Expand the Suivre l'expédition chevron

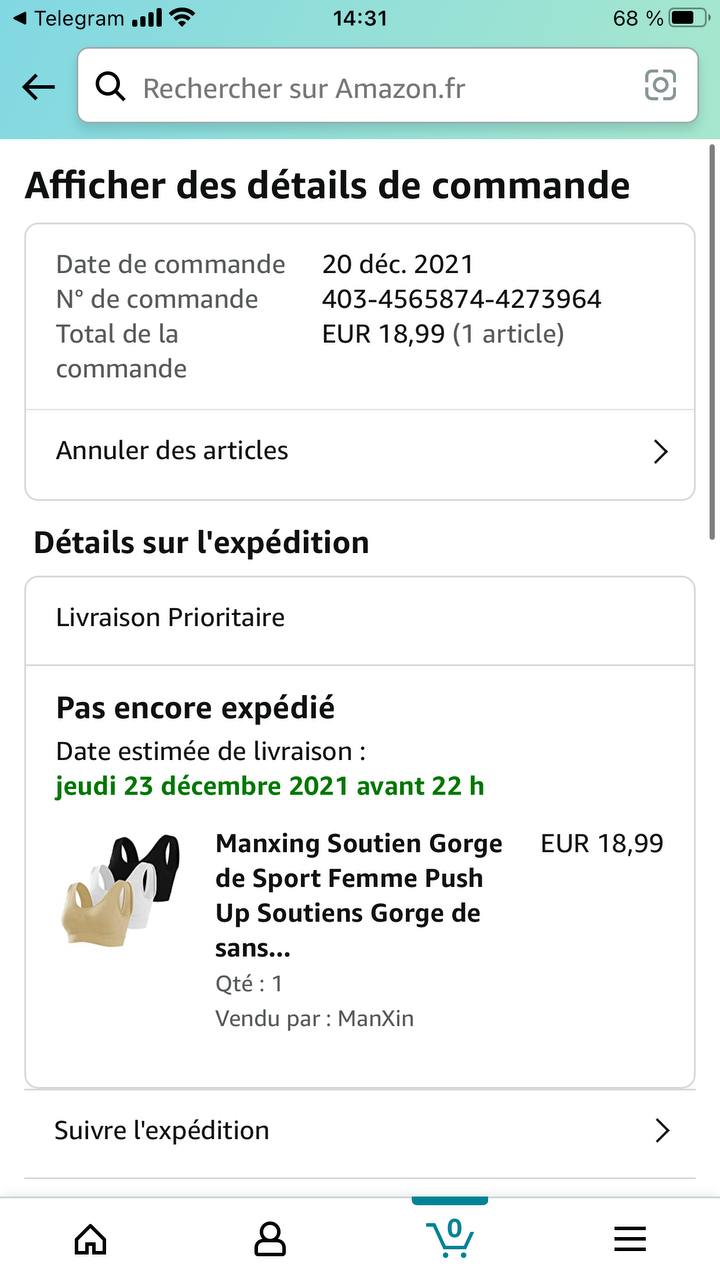coord(661,1131)
